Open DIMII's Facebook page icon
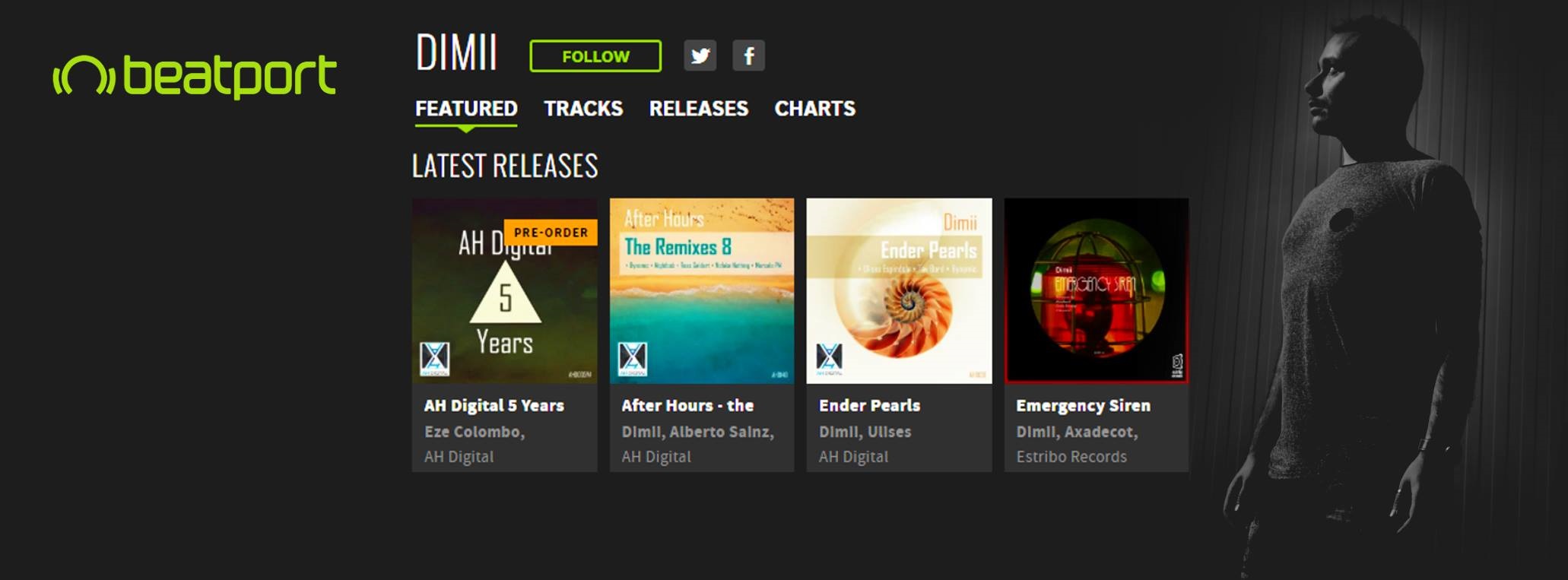Viewport: 1568px width, 580px height. pos(748,55)
